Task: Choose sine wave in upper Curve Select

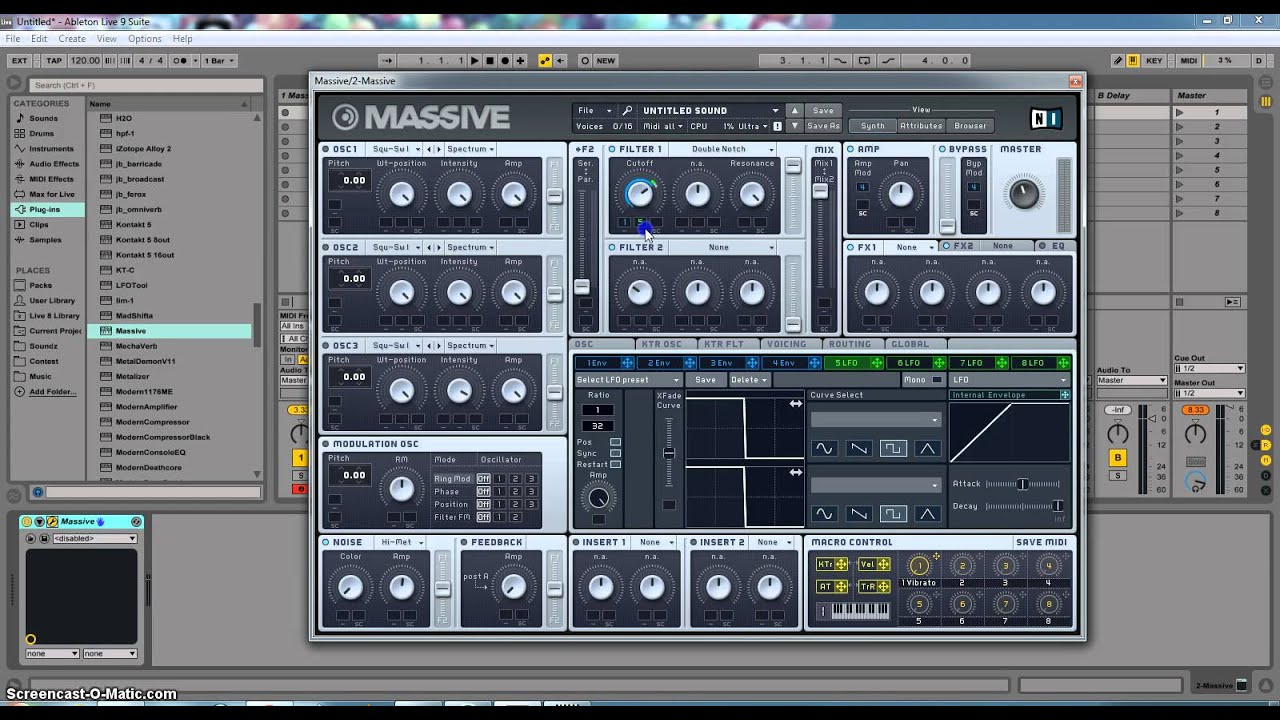Action: (824, 449)
